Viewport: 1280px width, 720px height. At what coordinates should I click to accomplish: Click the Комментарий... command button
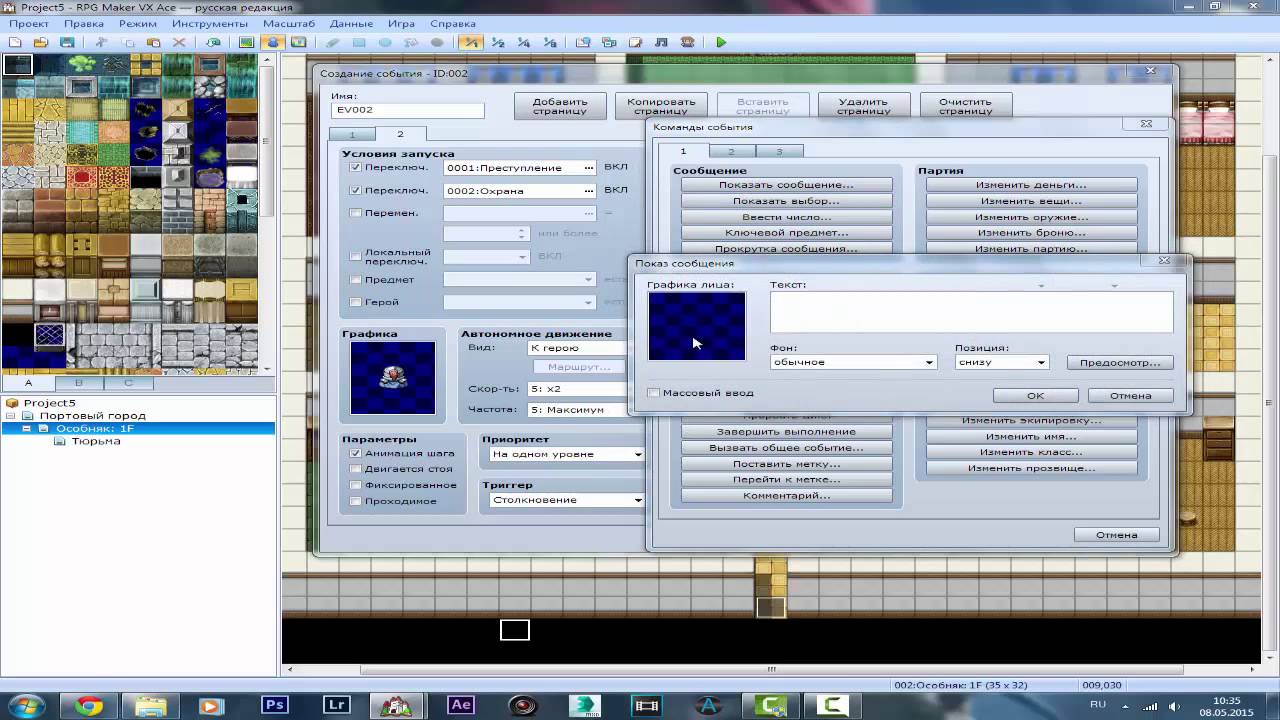tap(786, 496)
